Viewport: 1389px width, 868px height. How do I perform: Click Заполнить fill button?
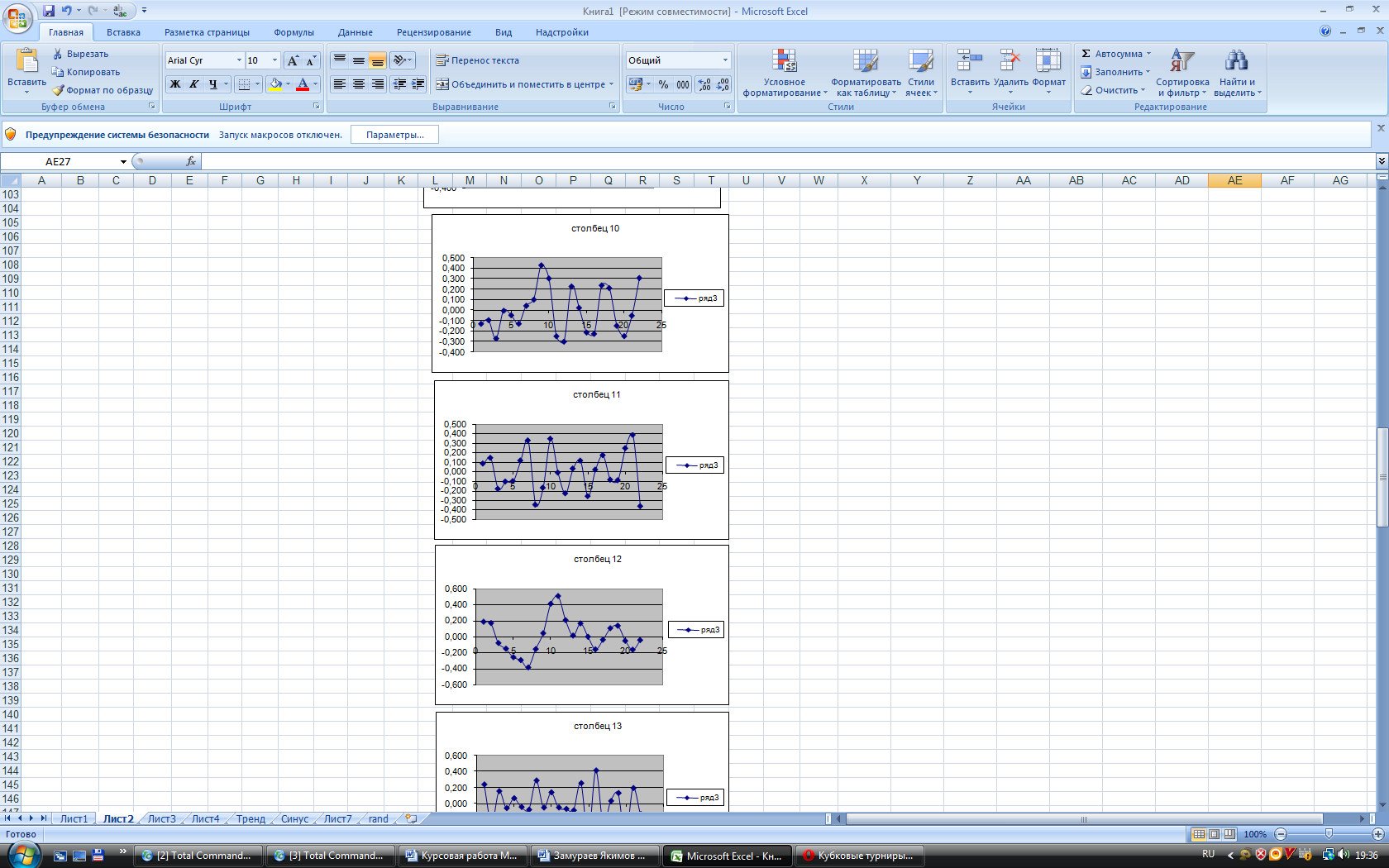pyautogui.click(x=1115, y=72)
